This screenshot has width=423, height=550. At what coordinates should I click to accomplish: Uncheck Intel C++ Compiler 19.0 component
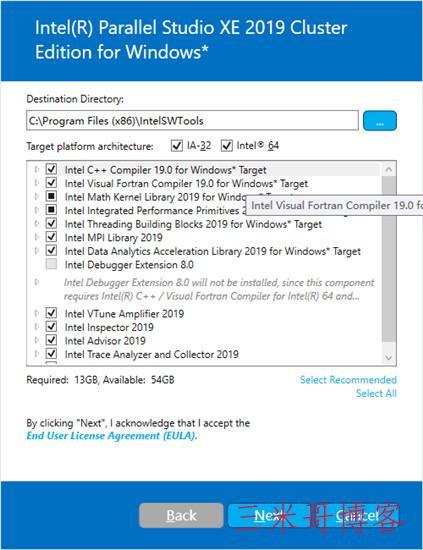[51, 169]
